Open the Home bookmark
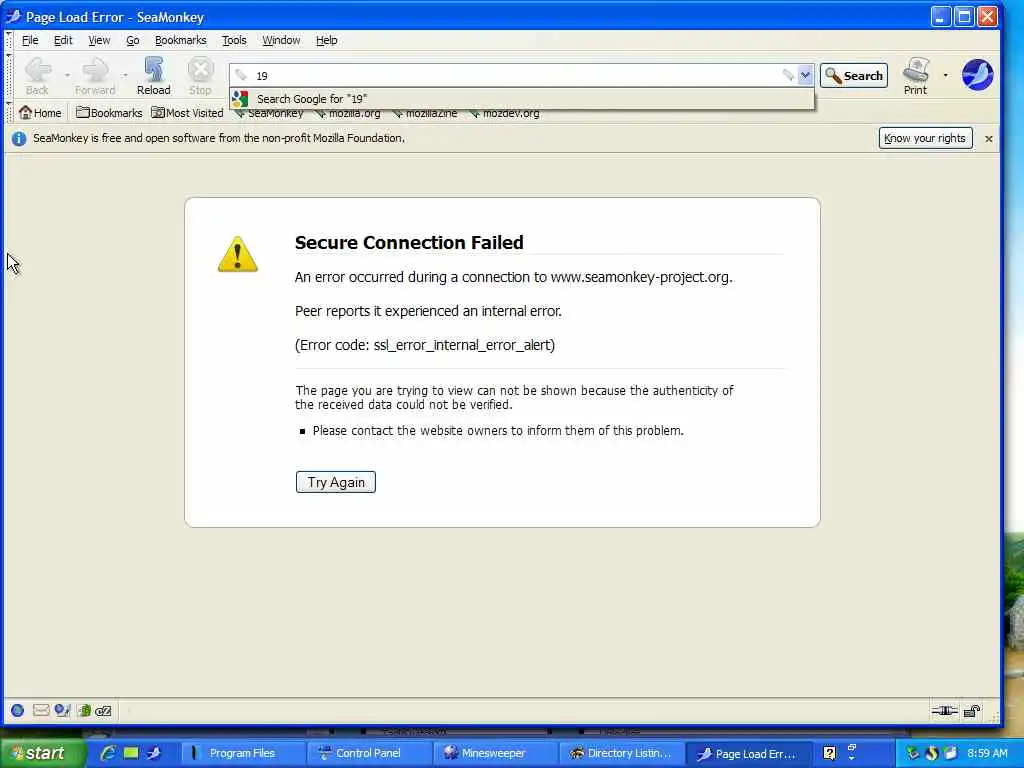This screenshot has width=1024, height=768. coord(40,113)
